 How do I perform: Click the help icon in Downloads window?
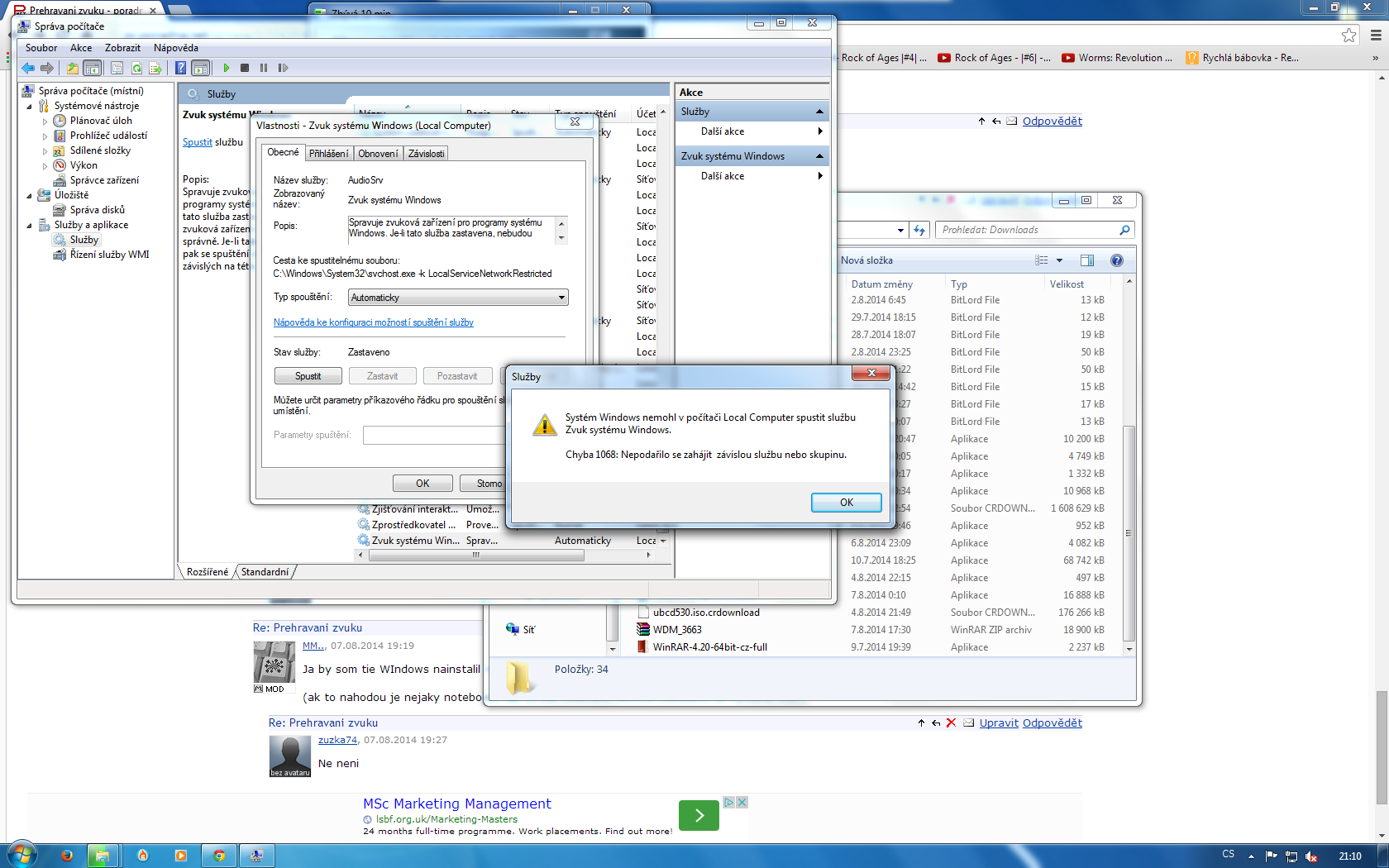tap(1117, 260)
